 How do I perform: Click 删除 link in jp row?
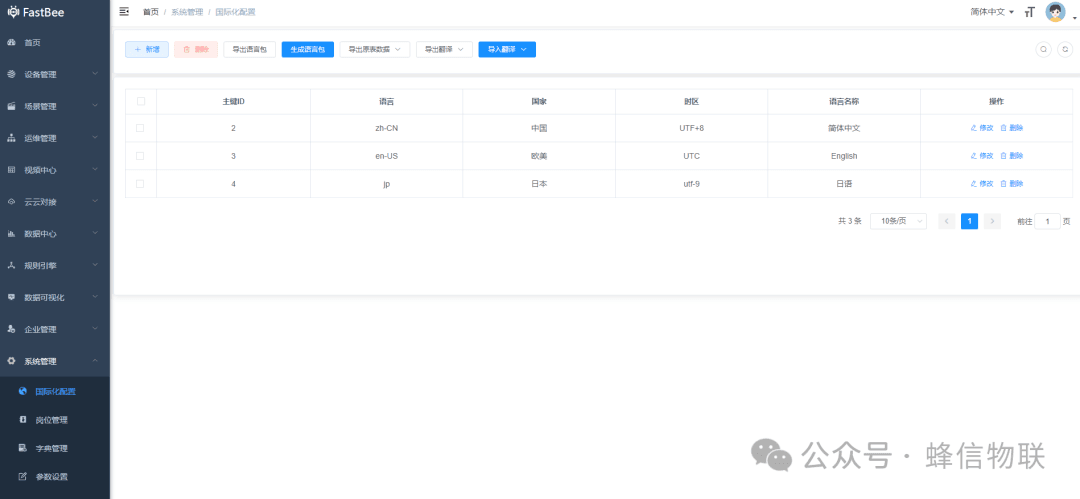(1012, 184)
